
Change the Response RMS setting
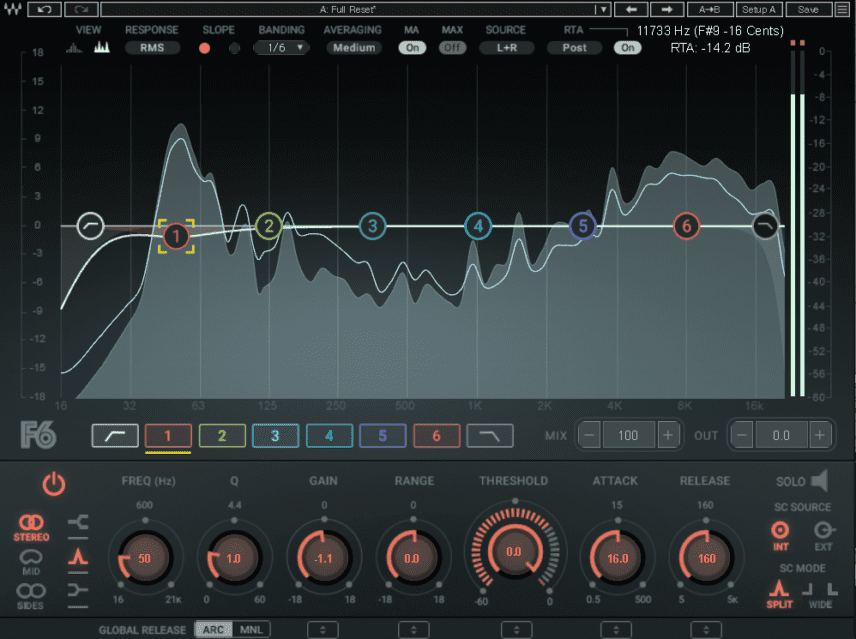tap(152, 48)
